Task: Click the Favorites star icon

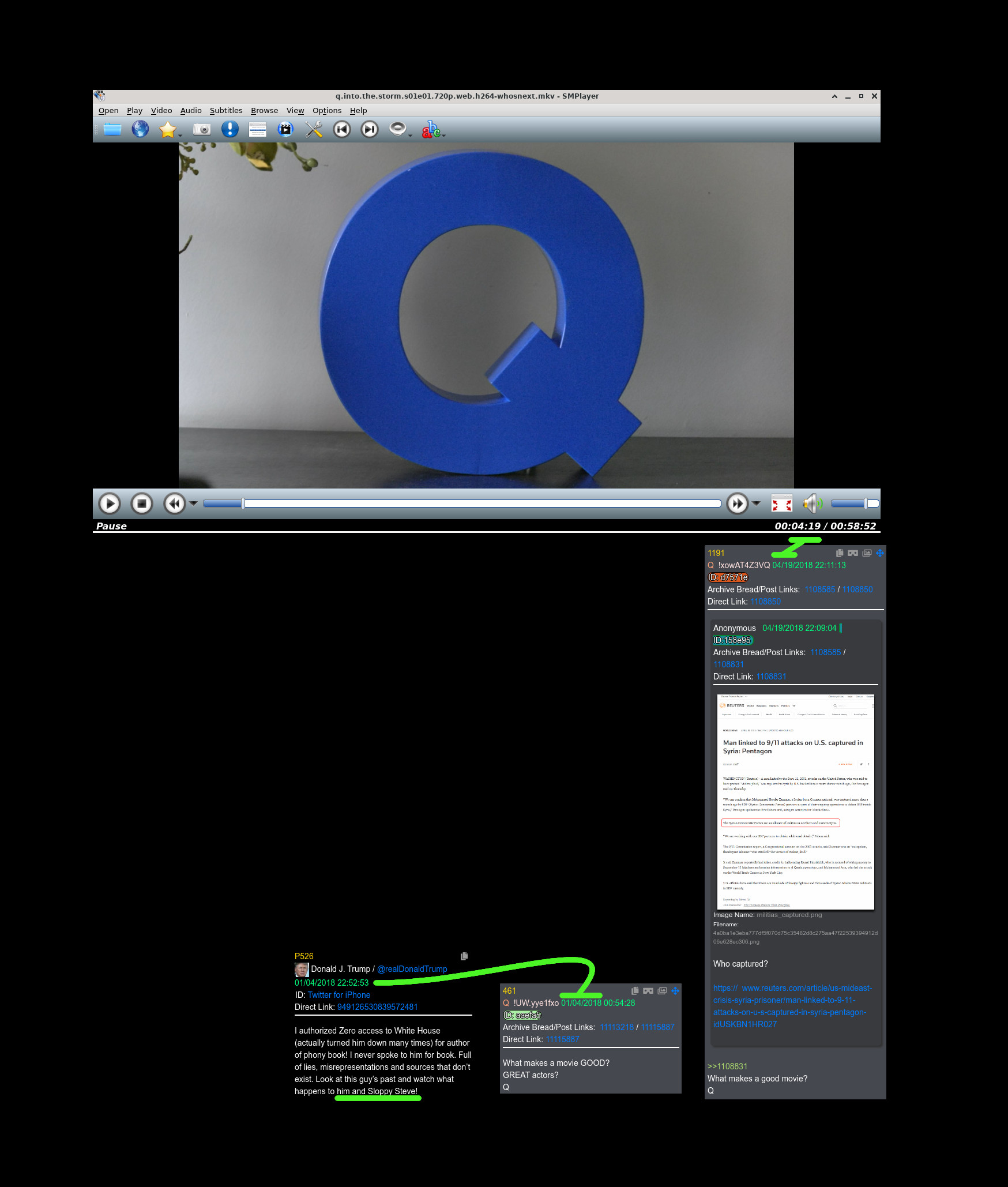Action: [x=167, y=129]
